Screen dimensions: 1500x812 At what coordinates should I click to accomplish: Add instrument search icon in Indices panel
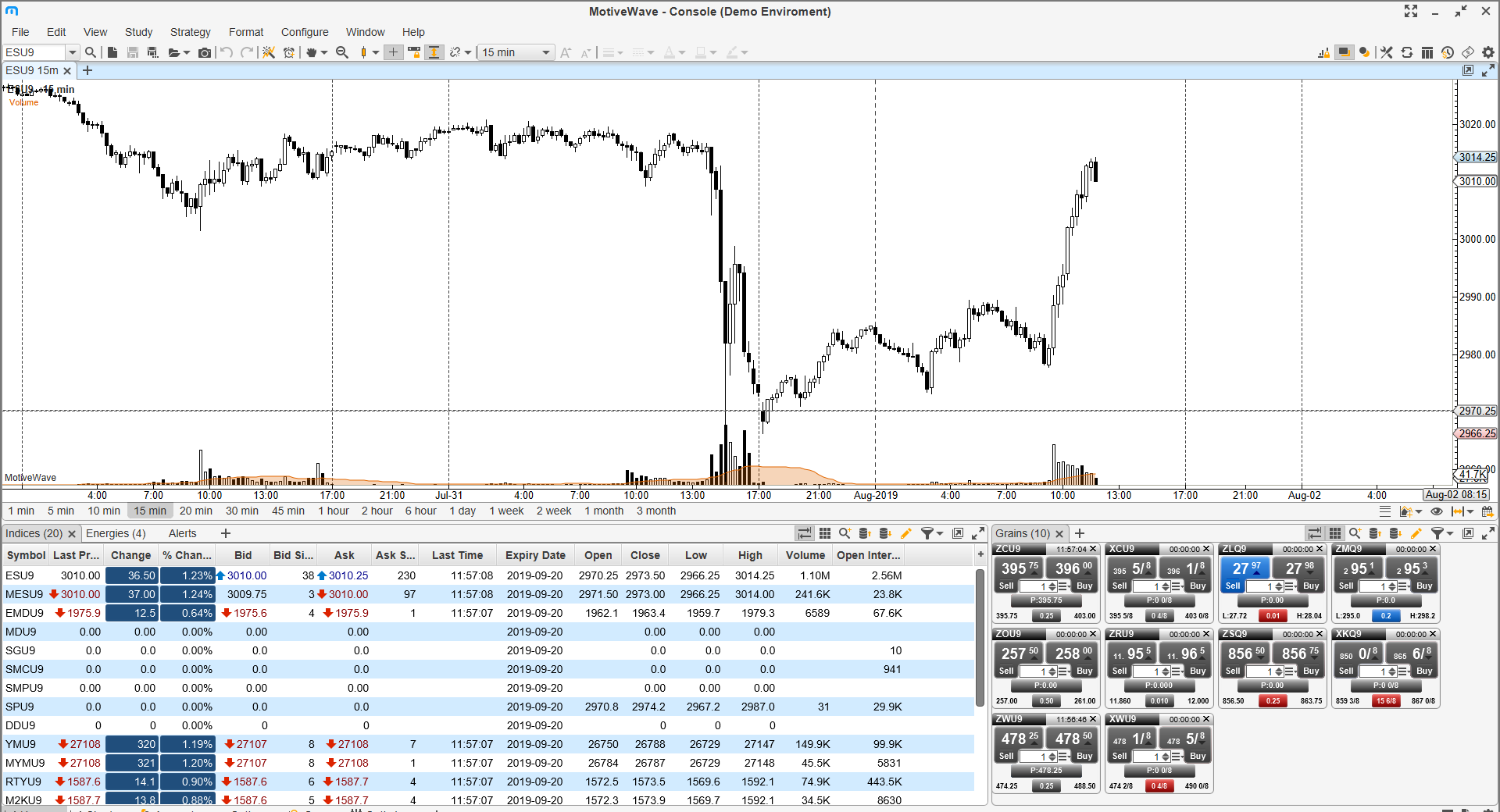(845, 533)
